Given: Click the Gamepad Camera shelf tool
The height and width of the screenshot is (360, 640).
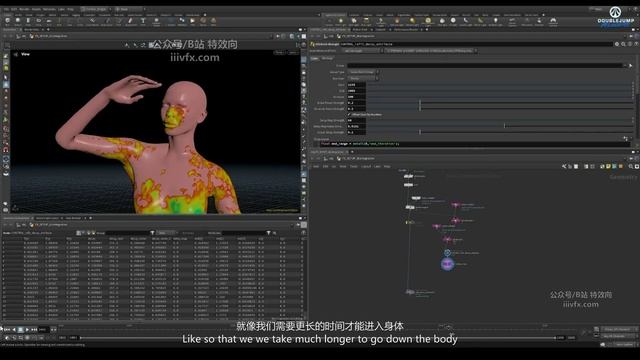Looking at the screenshot, I should click(x=553, y=21).
